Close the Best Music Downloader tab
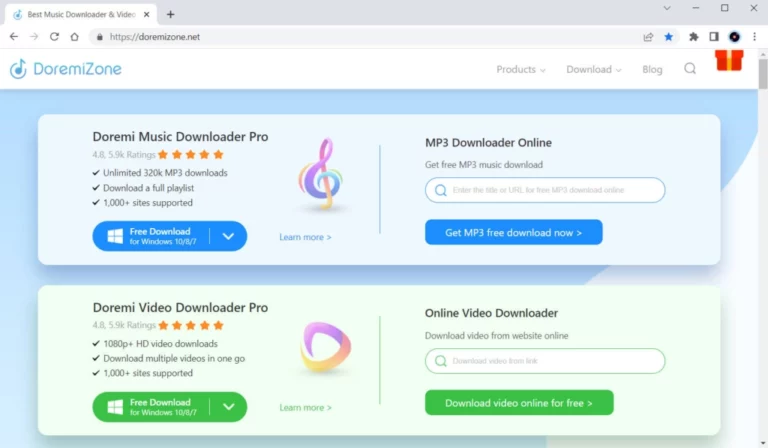Screen dimensions: 768x448 pyautogui.click(x=146, y=15)
